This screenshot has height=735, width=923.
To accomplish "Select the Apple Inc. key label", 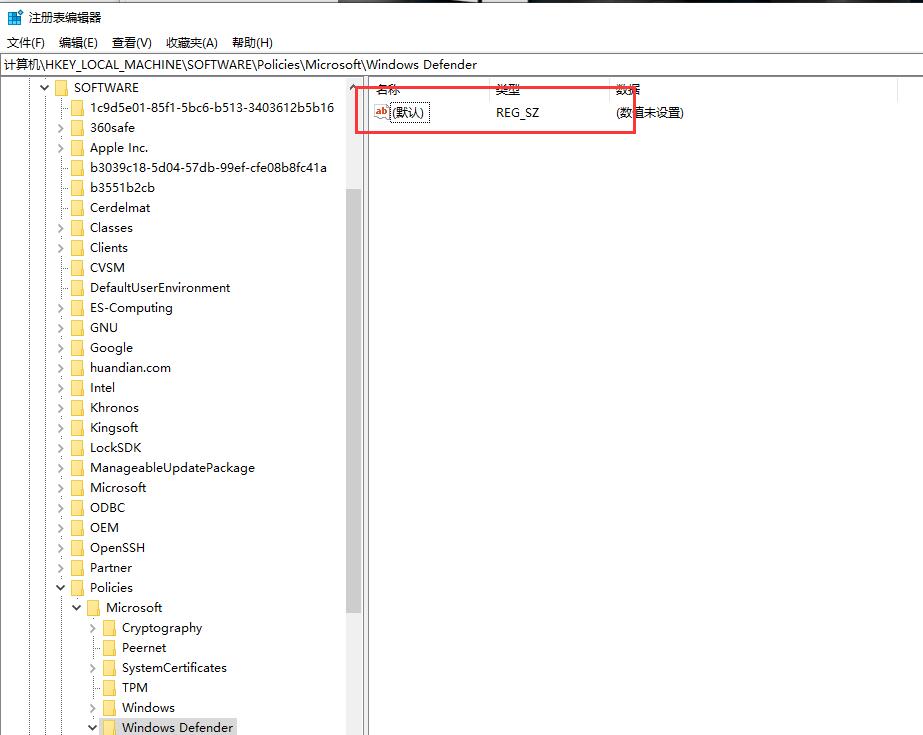I will tap(119, 148).
